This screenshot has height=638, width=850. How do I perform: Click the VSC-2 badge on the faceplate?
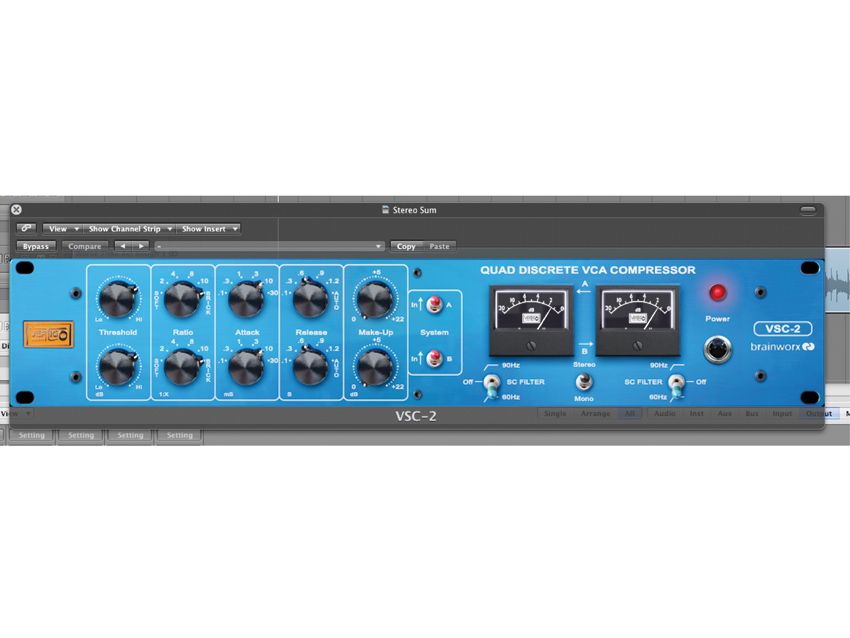coord(782,328)
